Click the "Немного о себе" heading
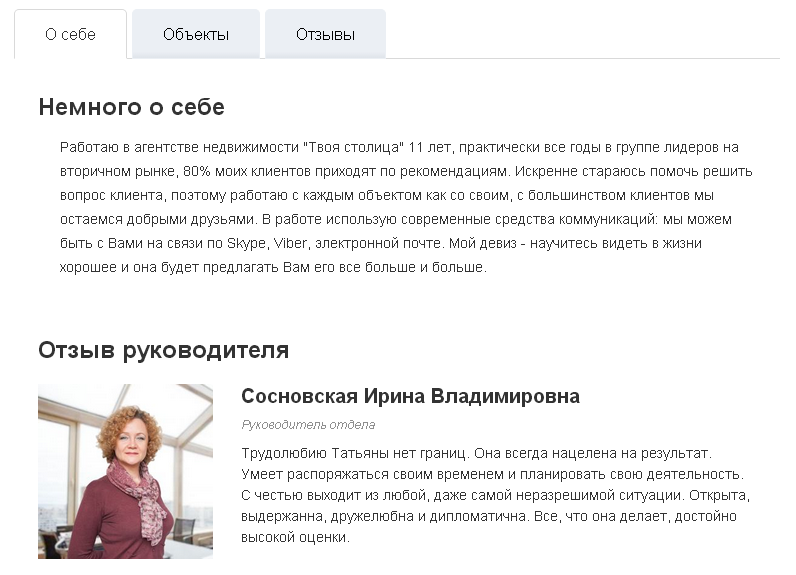 click(131, 107)
